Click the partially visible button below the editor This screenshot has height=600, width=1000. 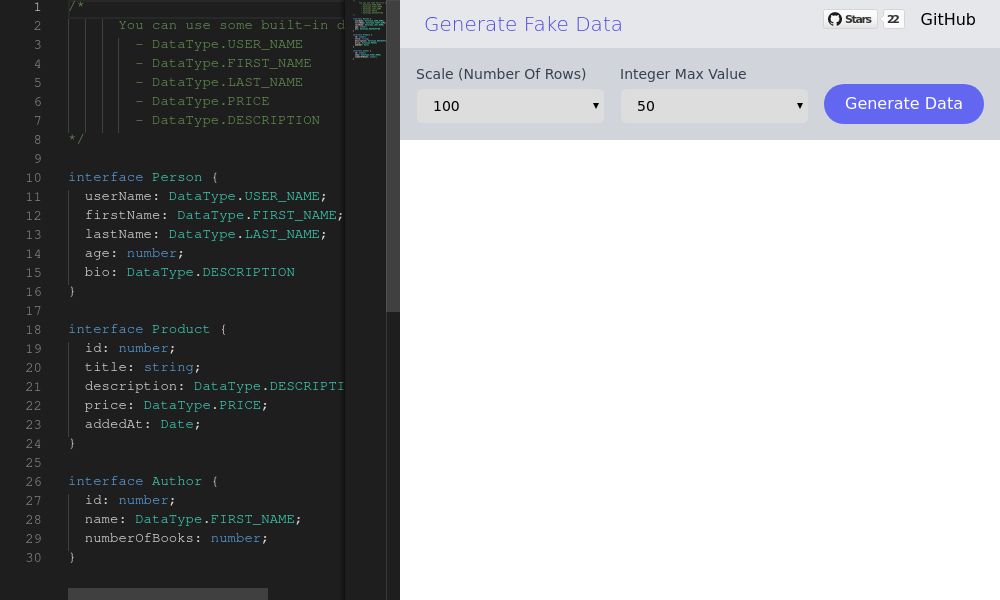(x=168, y=595)
